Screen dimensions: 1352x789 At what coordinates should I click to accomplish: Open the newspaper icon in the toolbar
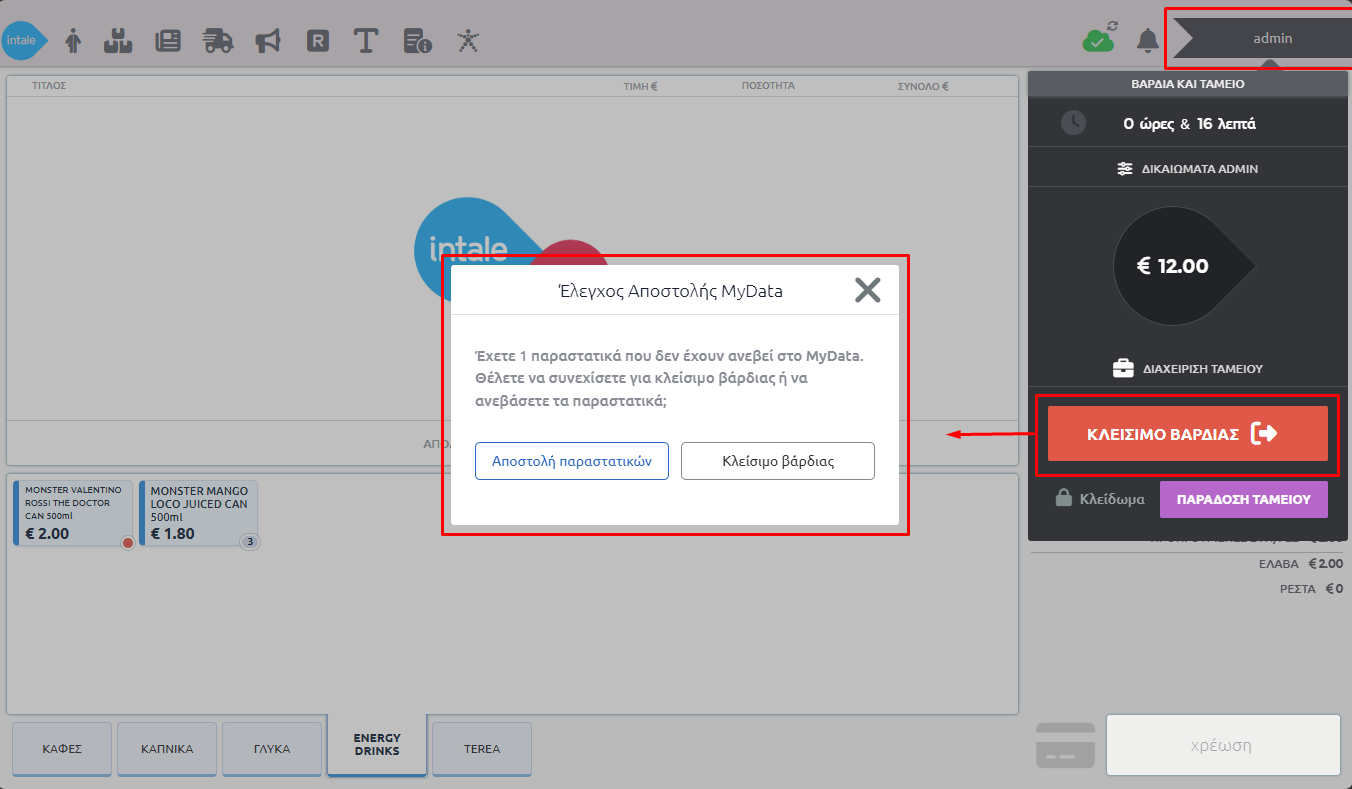click(168, 41)
